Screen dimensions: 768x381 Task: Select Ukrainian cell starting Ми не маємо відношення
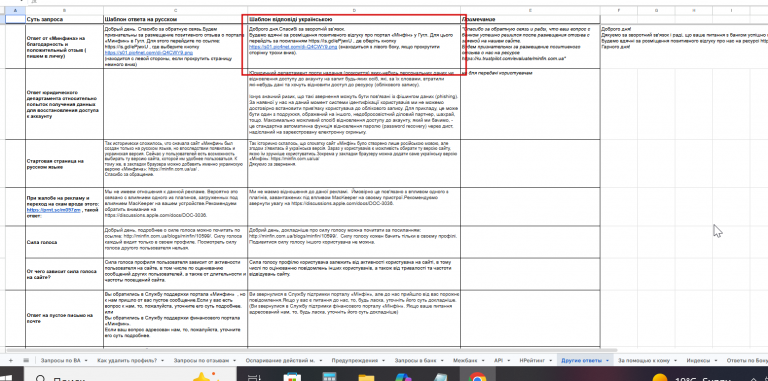pos(354,206)
